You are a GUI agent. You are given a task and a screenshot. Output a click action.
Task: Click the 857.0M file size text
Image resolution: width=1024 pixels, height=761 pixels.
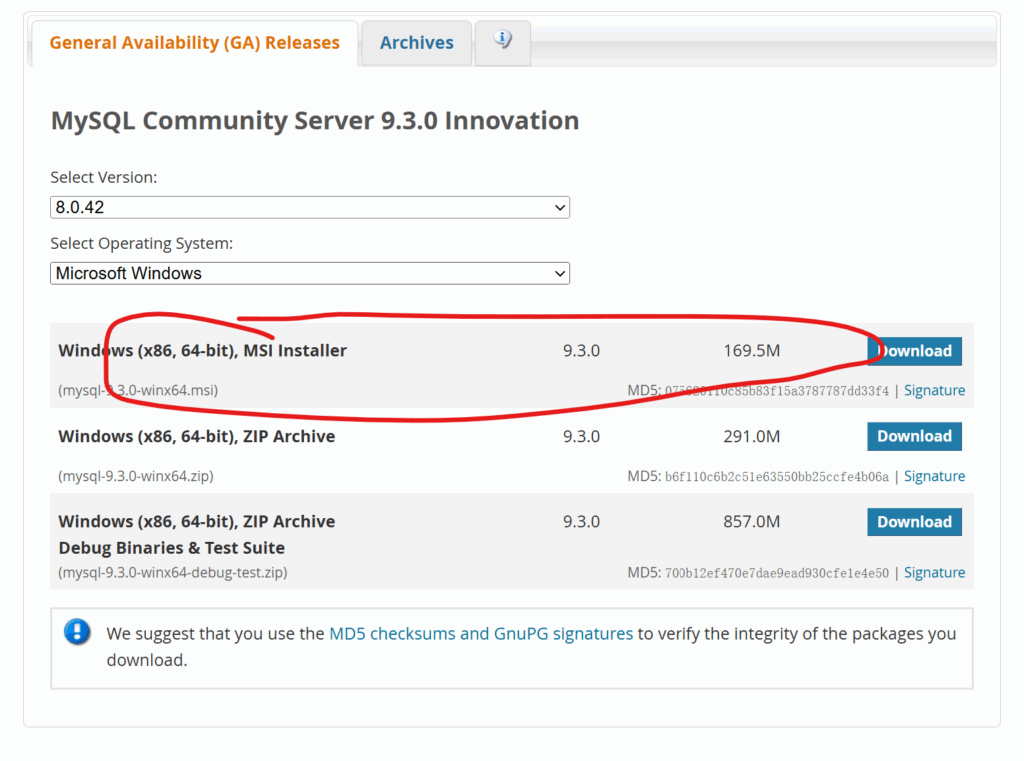point(751,522)
